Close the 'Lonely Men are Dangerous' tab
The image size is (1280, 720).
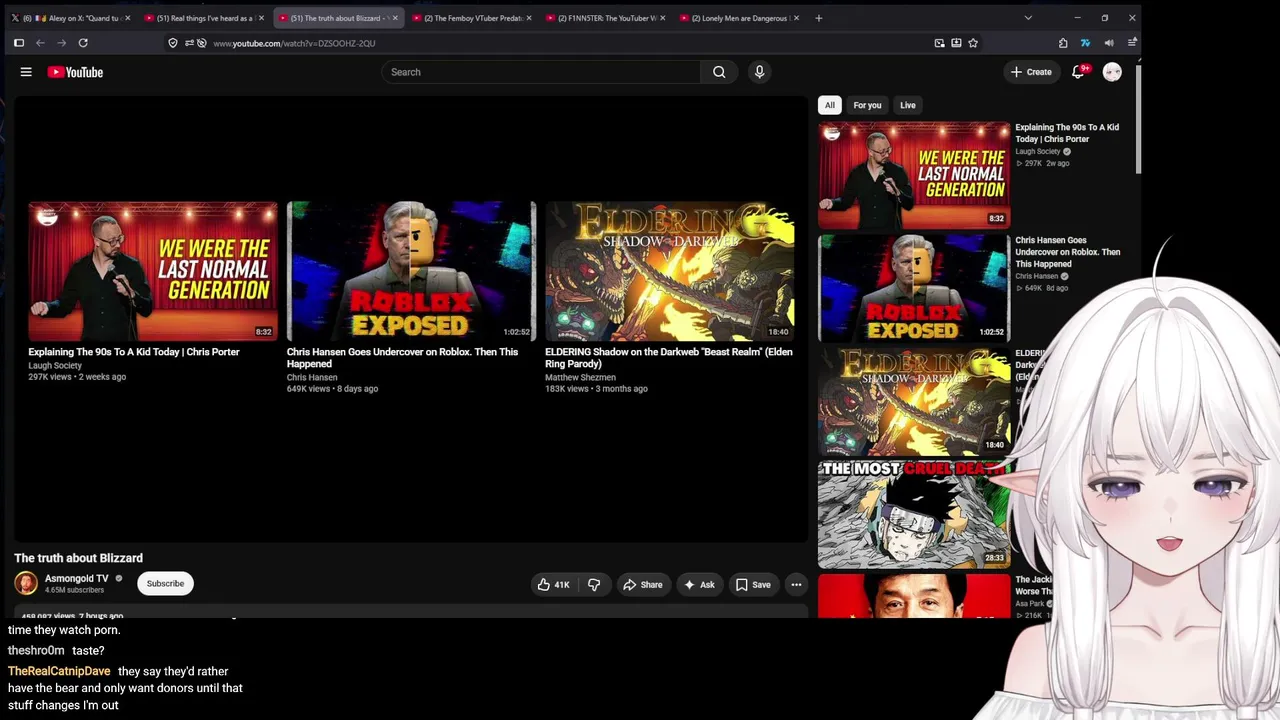pos(796,18)
